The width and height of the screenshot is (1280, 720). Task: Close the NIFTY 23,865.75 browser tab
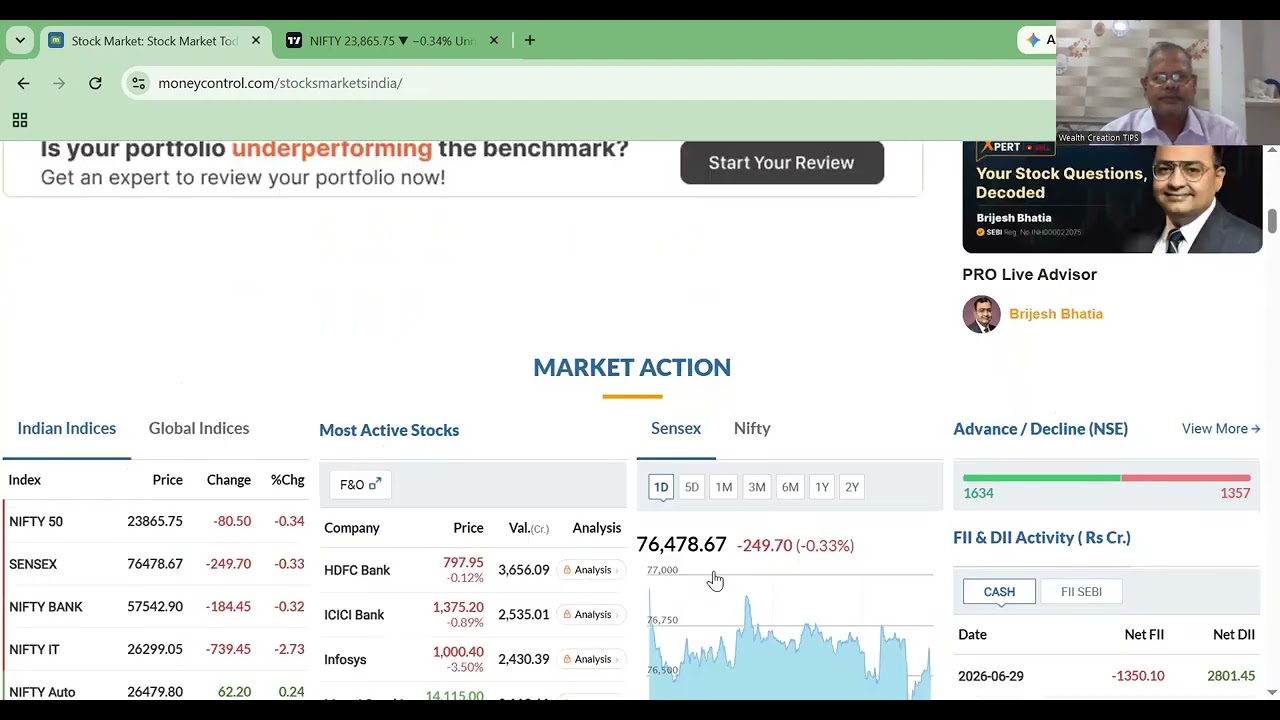494,41
